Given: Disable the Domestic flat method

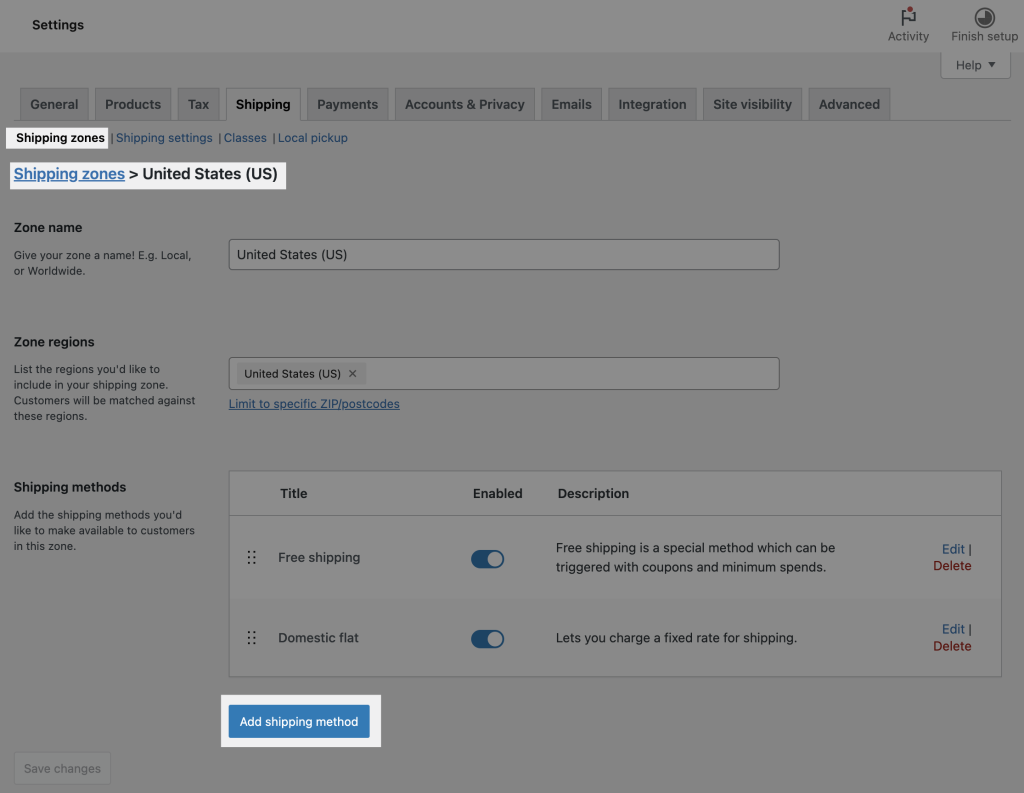Looking at the screenshot, I should [487, 638].
